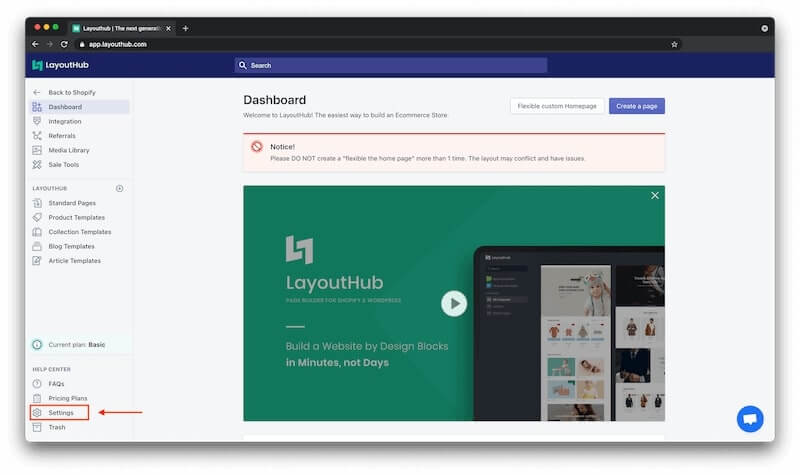Click the browser forward arrow
Viewport: 800px width, 475px height.
click(49, 44)
